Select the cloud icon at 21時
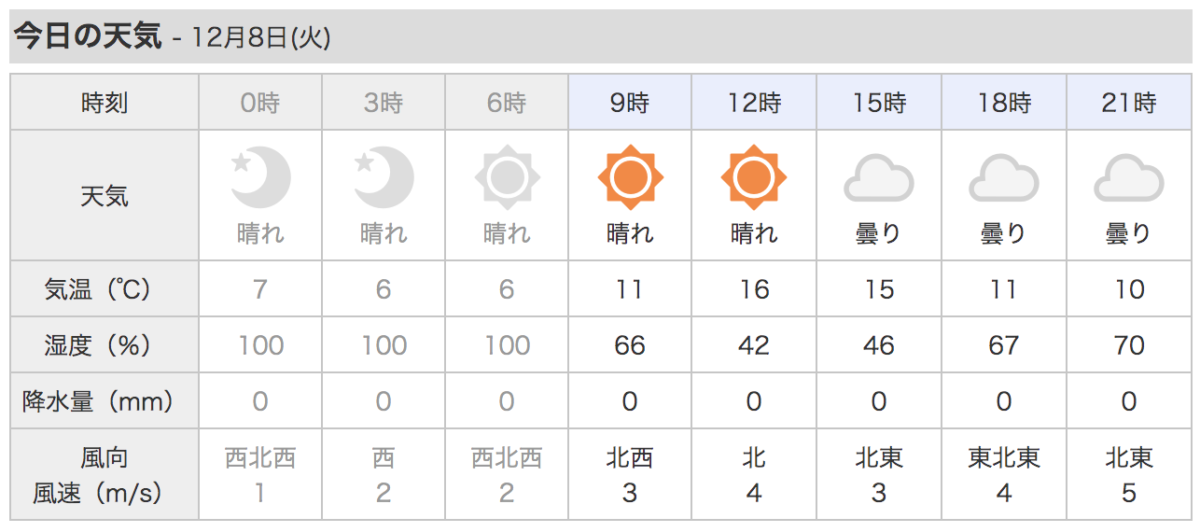This screenshot has width=1200, height=532. coord(1129,178)
